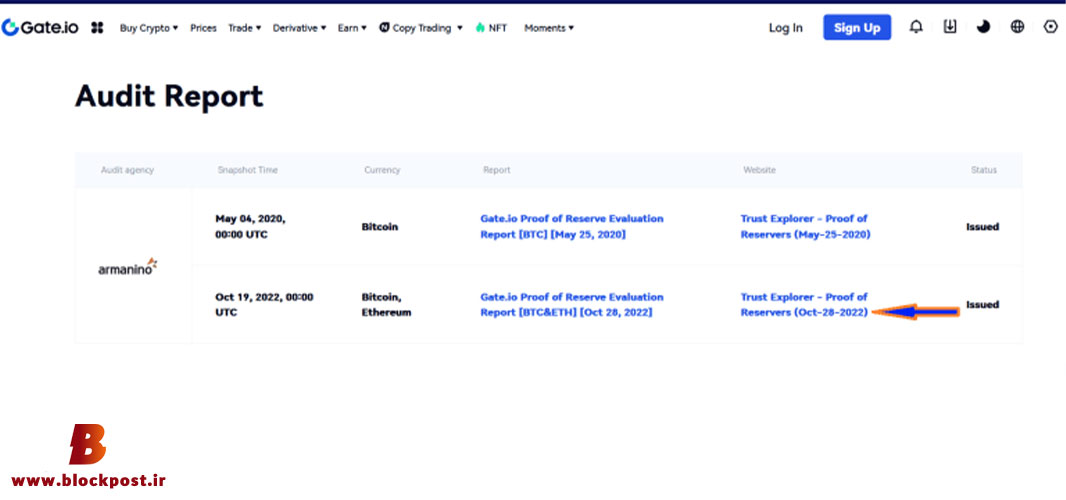The width and height of the screenshot is (1066, 500).
Task: Open Trust Explorer Oct-28-2022 link
Action: 804,305
